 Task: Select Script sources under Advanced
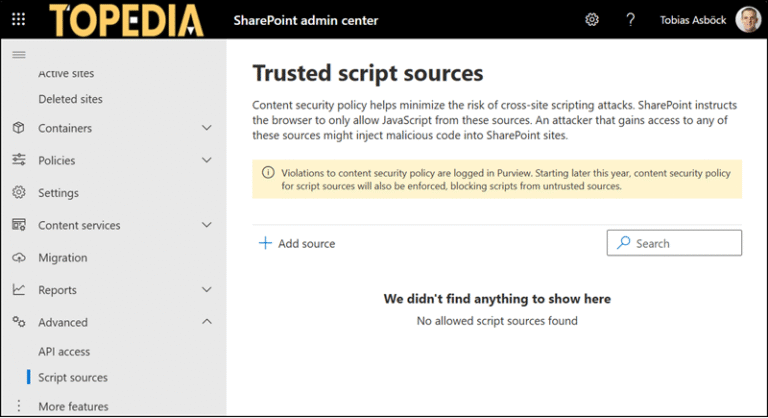pyautogui.click(x=73, y=377)
